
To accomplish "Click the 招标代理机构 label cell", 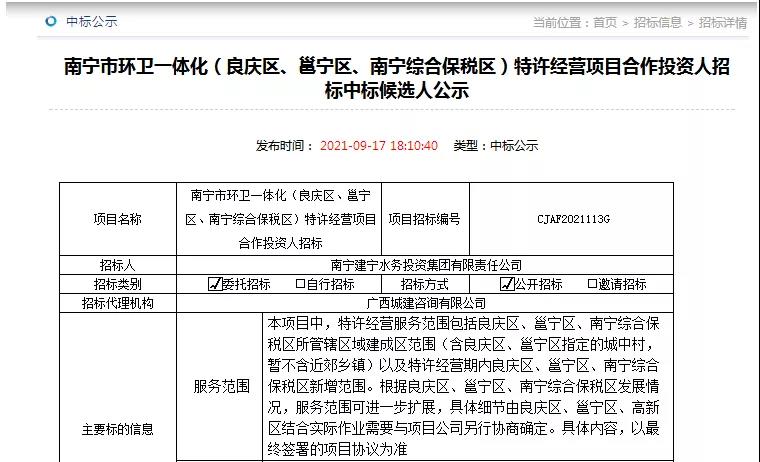I will pos(118,303).
